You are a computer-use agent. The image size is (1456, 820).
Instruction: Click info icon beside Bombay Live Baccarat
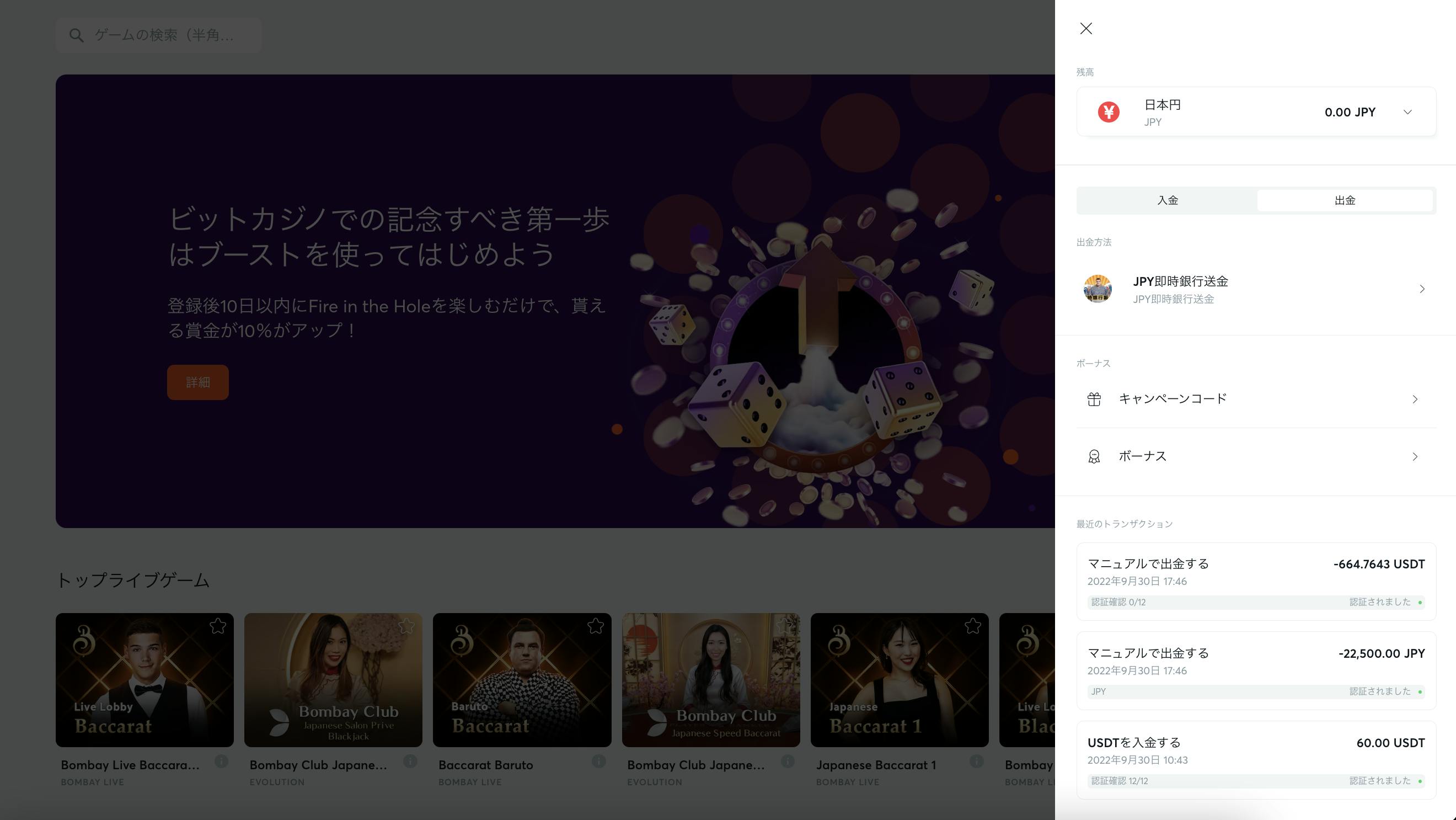[x=221, y=762]
